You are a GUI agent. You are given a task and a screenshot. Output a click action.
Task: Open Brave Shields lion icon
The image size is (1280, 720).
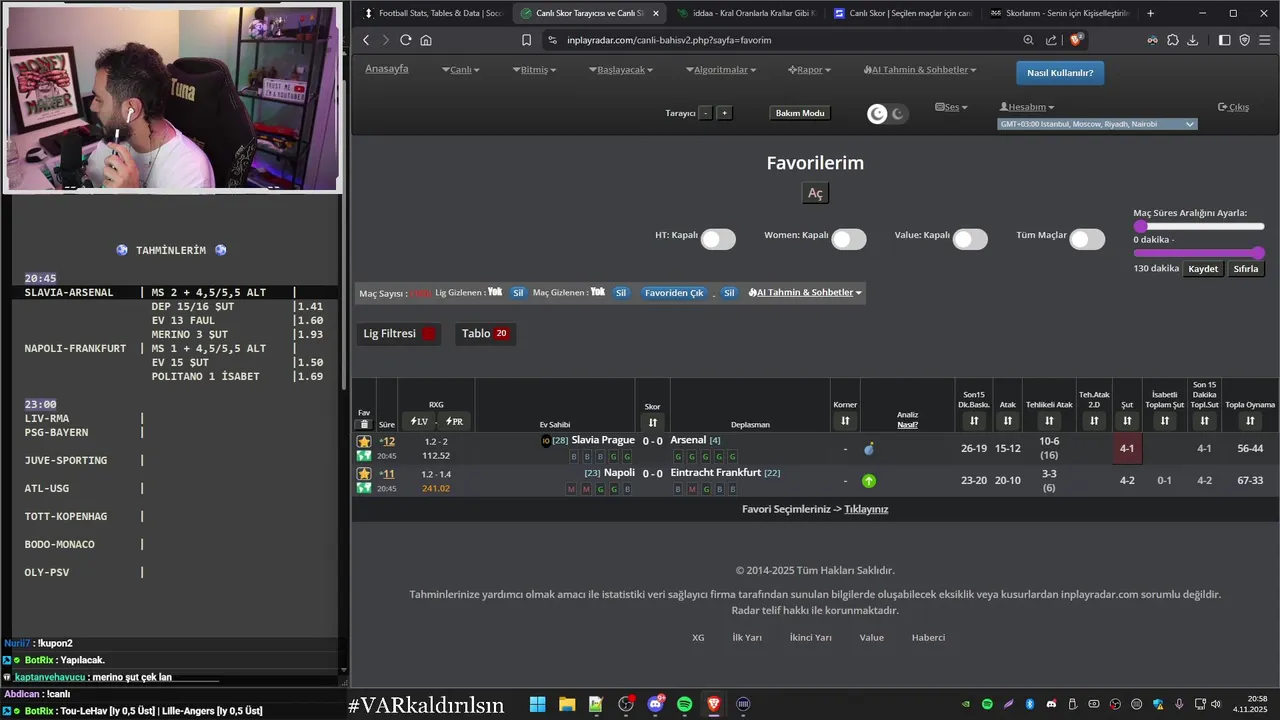(x=1076, y=40)
